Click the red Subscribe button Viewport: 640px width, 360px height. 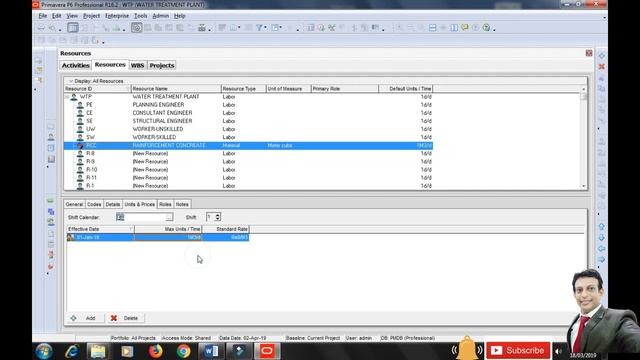518,351
